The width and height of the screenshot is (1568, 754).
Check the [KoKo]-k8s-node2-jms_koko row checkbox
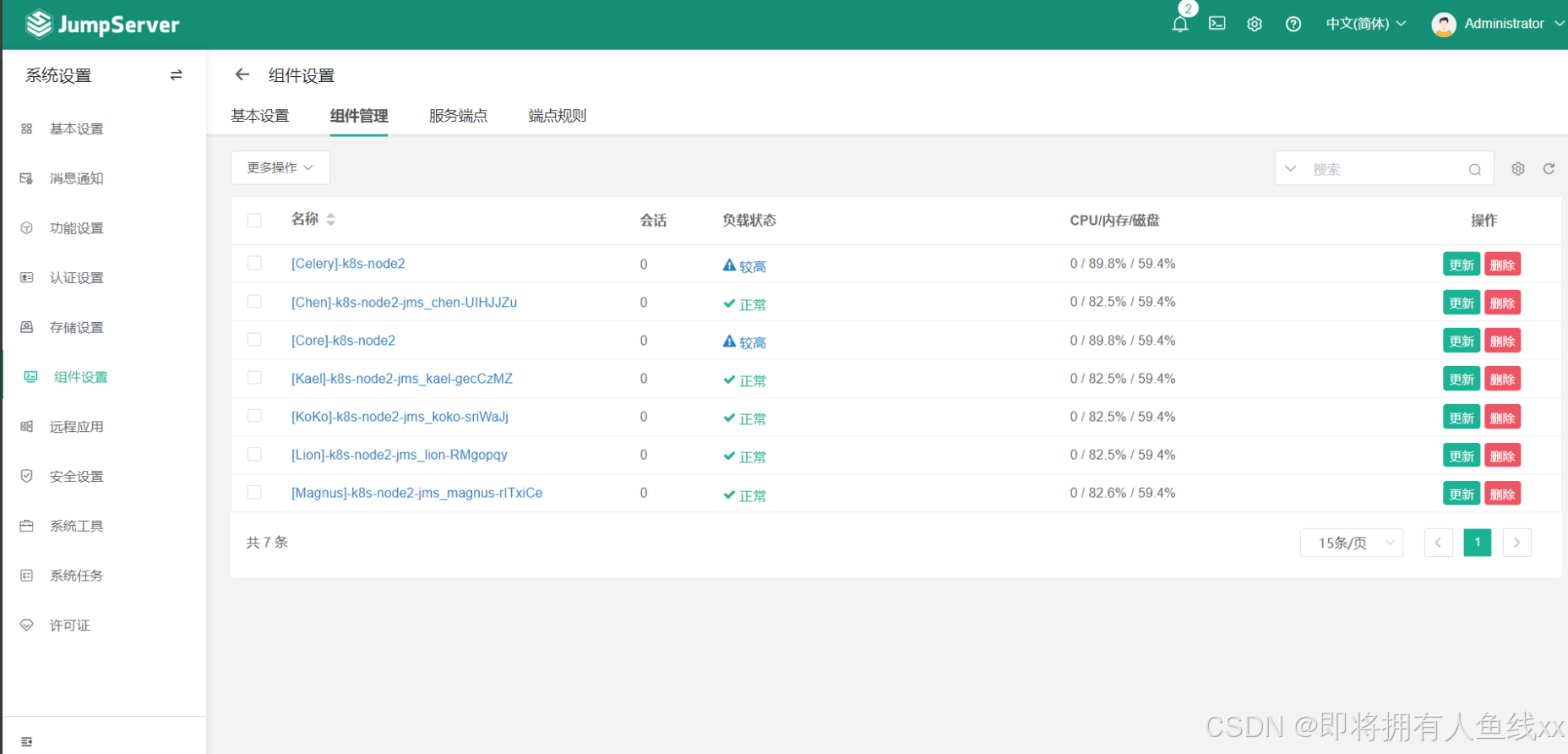point(254,415)
